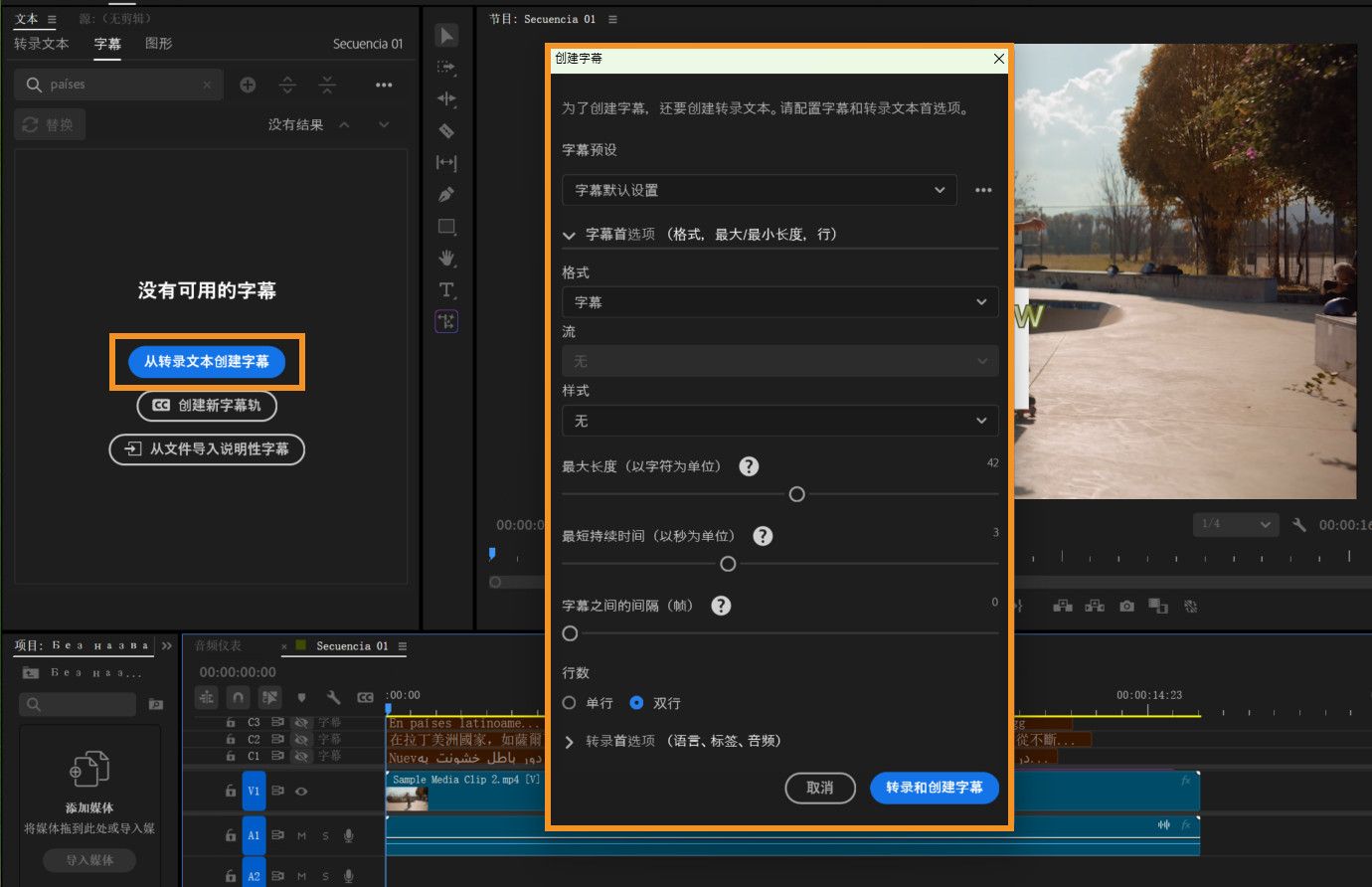Viewport: 1372px width, 887px height.
Task: Select the Selection tool
Action: coord(446,35)
